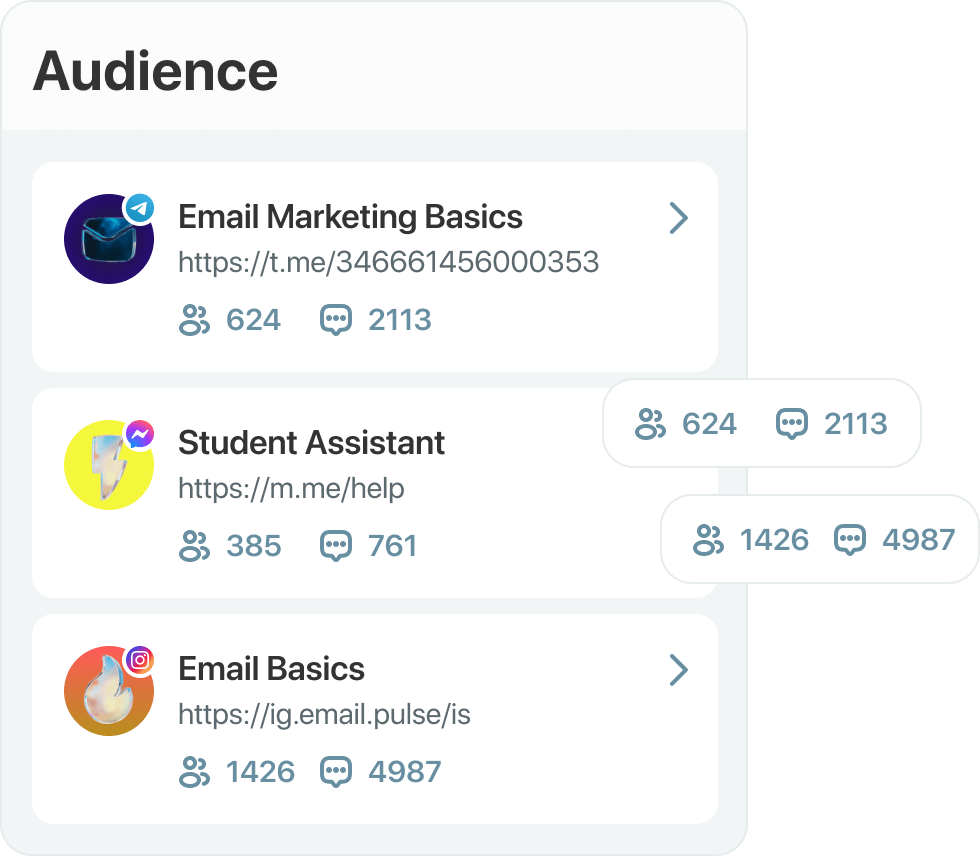This screenshot has width=980, height=856.
Task: Open the m.me/help link
Action: tap(291, 488)
